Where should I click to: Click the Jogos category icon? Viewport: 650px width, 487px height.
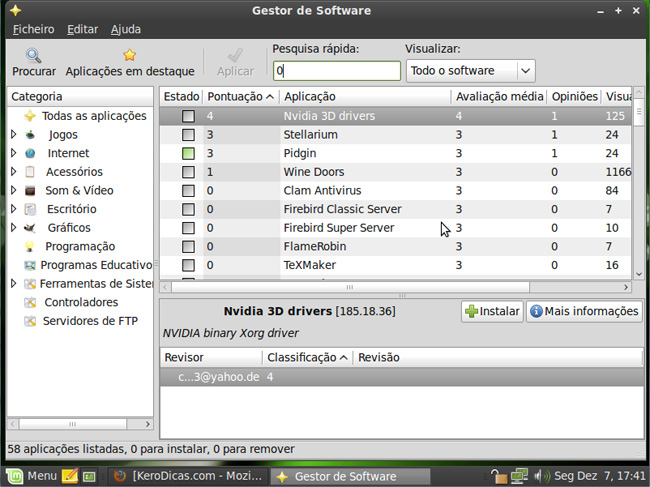point(30,134)
